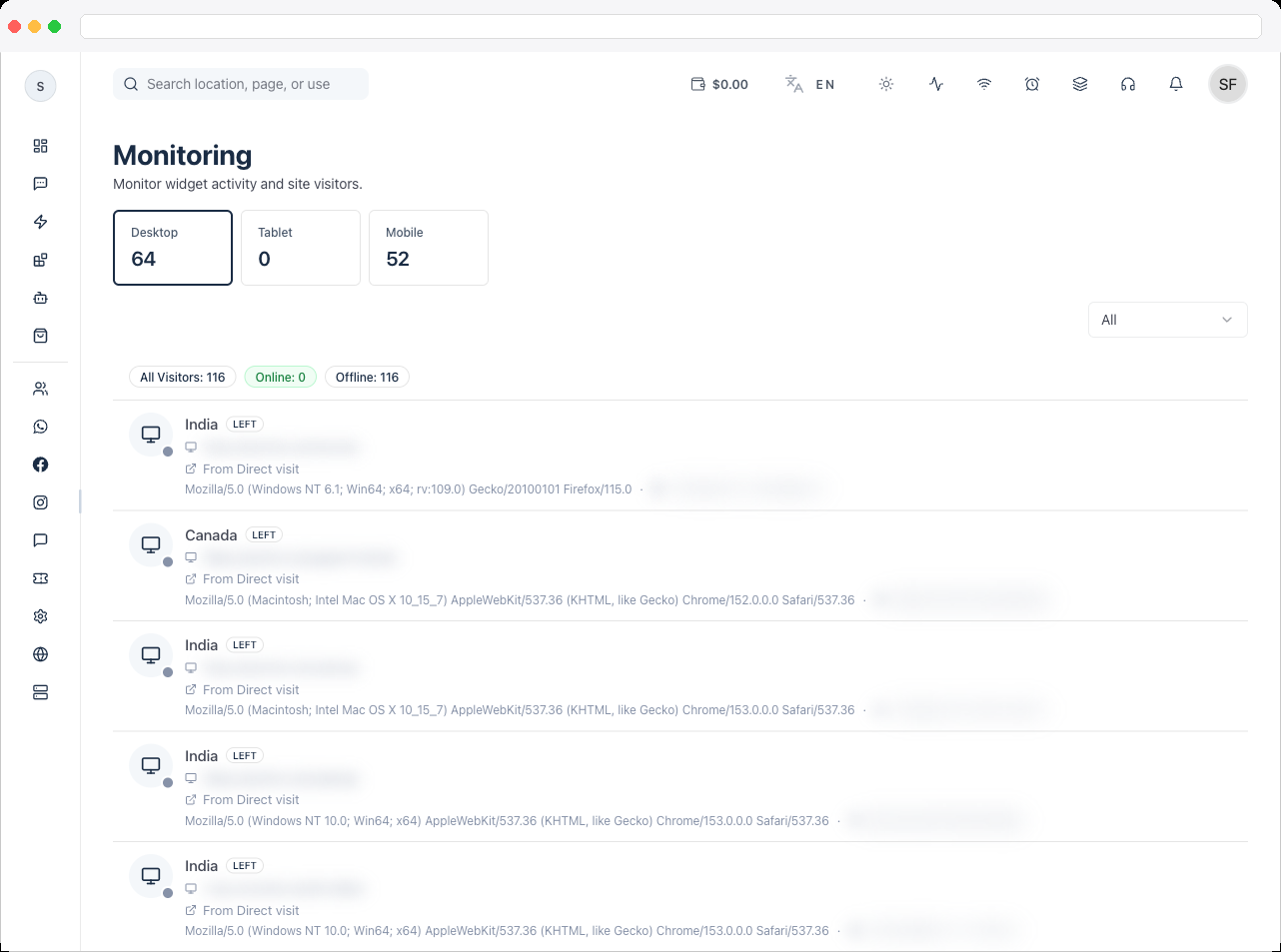Open the settings gear sidebar icon

pos(40,616)
